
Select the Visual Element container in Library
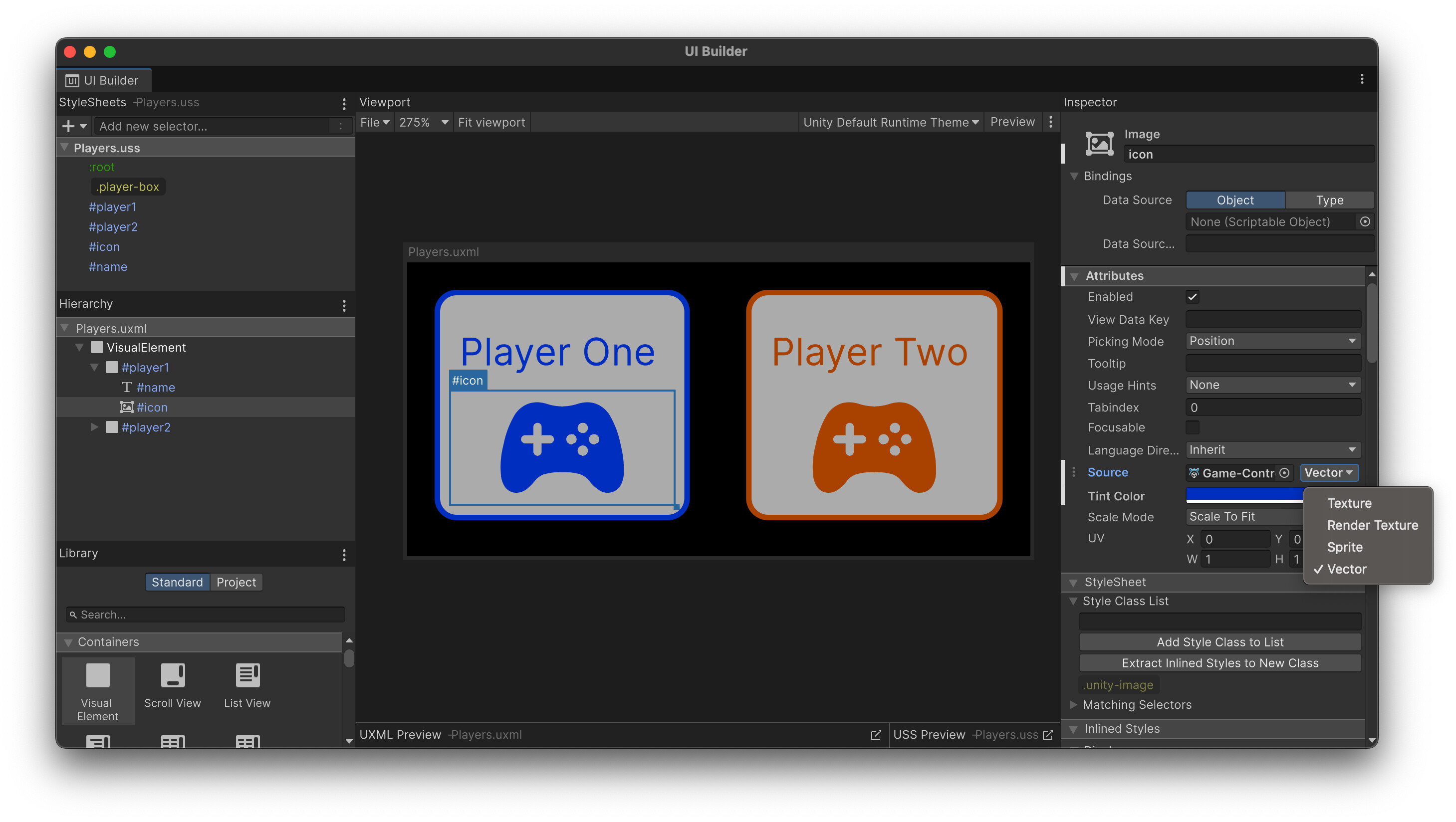click(97, 690)
